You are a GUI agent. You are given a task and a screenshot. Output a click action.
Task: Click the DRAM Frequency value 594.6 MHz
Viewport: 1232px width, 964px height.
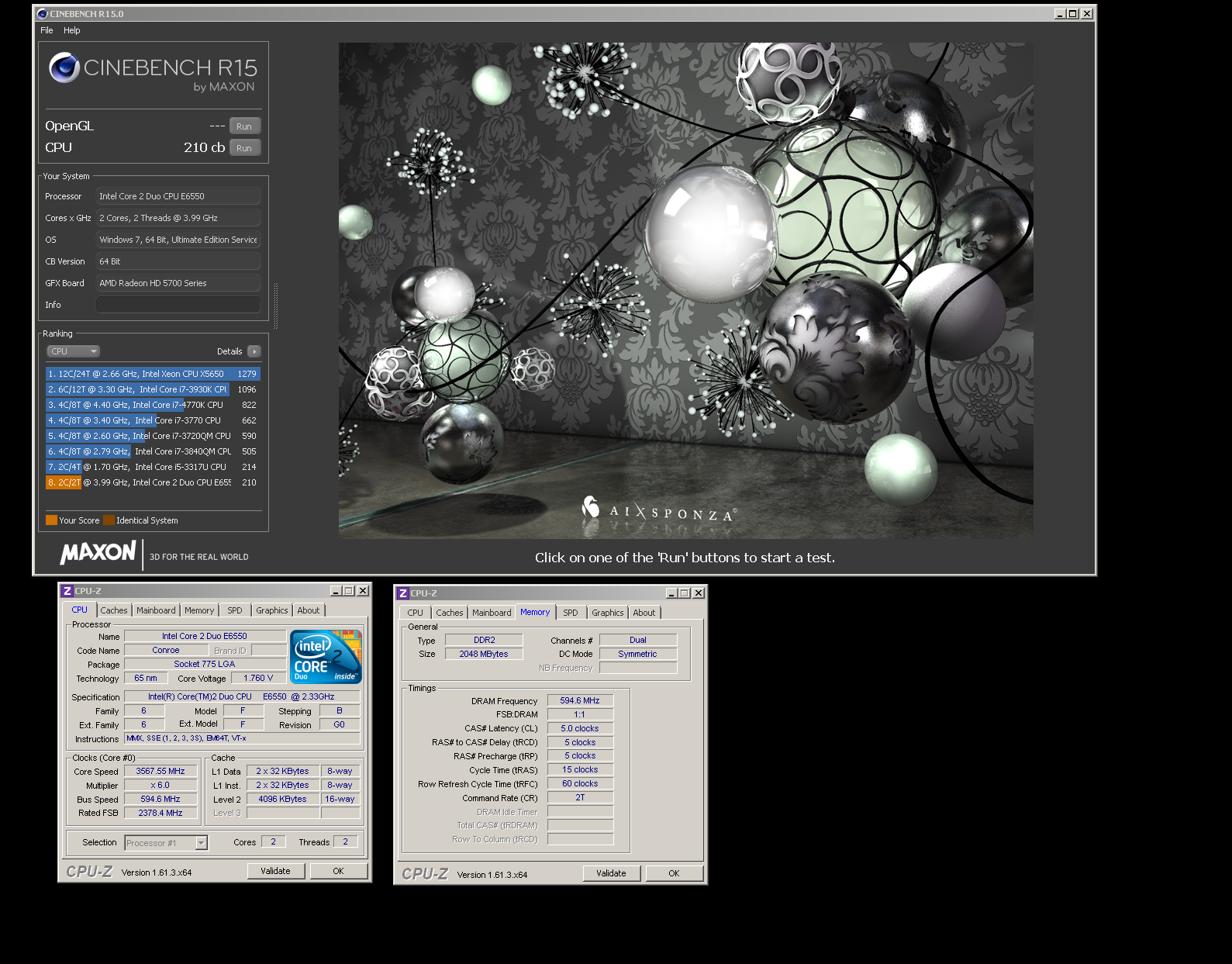[580, 700]
